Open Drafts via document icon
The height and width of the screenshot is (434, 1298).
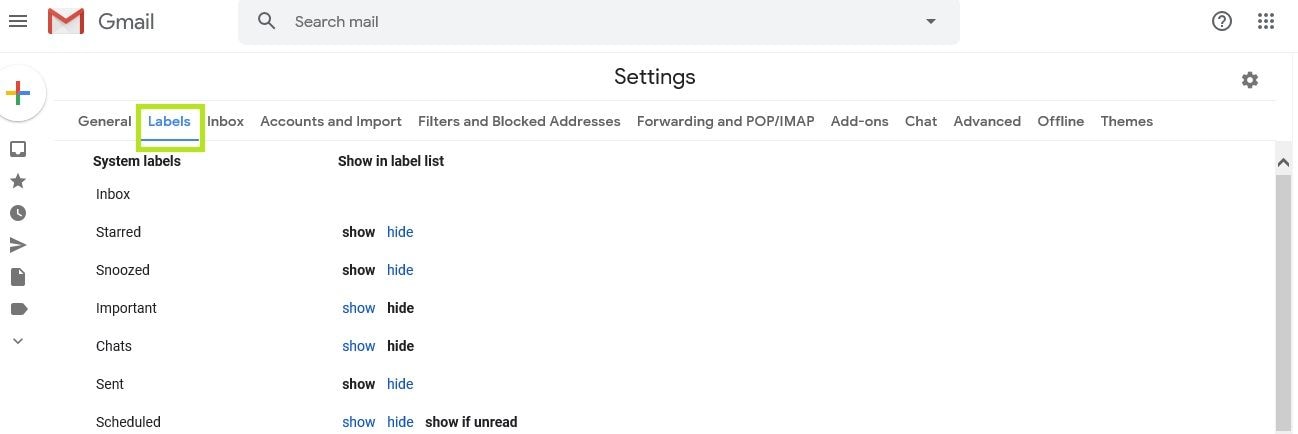[x=18, y=277]
